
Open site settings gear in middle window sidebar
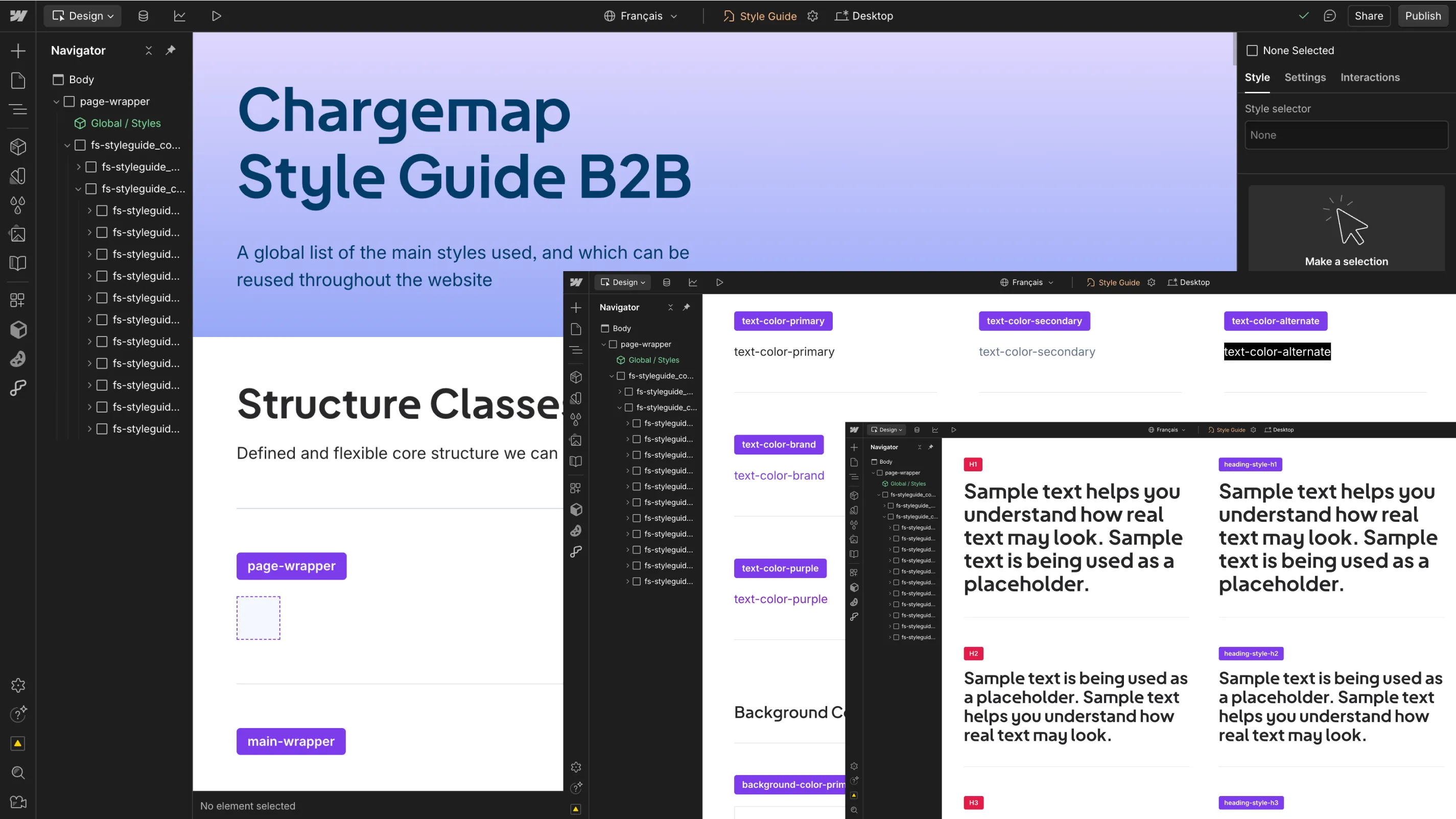(576, 767)
